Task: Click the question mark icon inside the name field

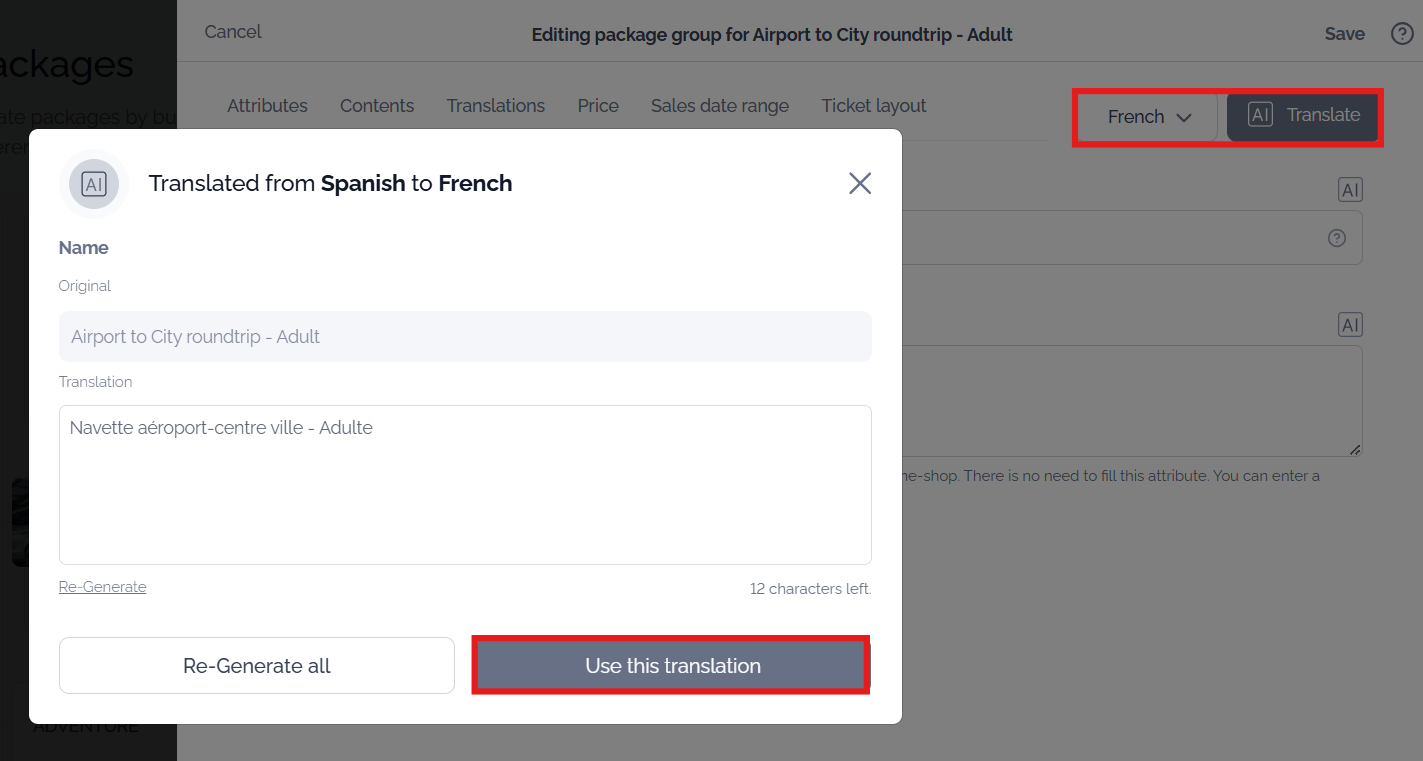Action: (1337, 238)
